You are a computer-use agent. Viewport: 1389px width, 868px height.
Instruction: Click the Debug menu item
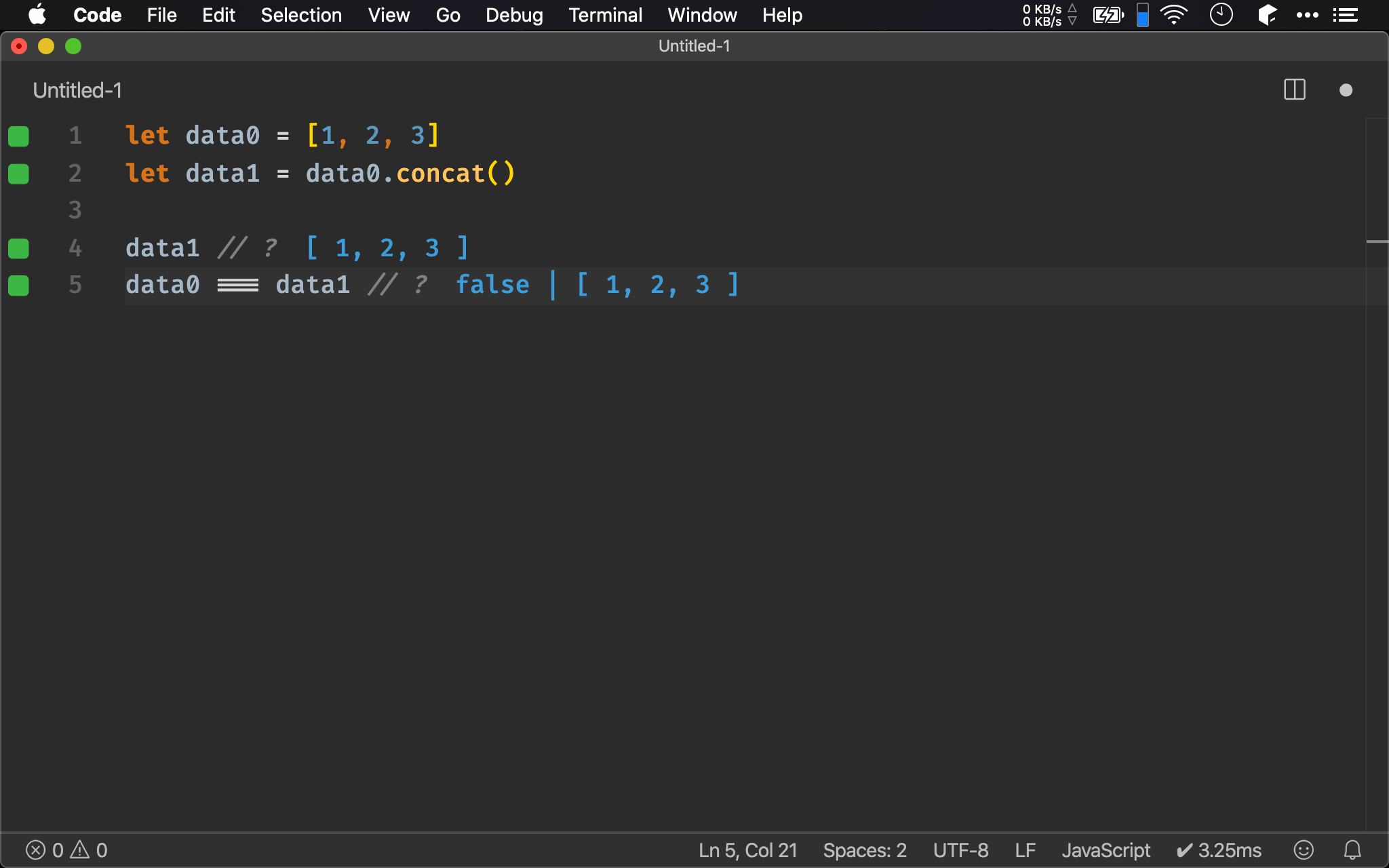(x=513, y=14)
